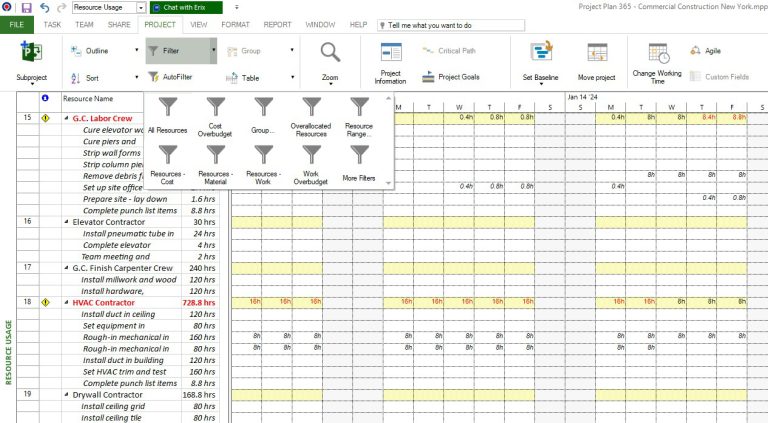Click the indicators column header icon
Viewport: 768px width, 423px height.
click(x=45, y=98)
